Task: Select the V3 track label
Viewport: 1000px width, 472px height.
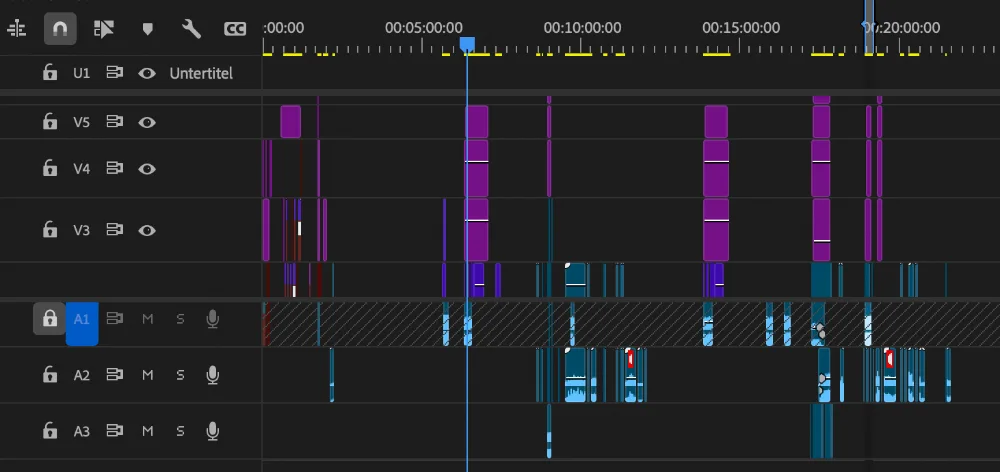Action: tap(82, 230)
